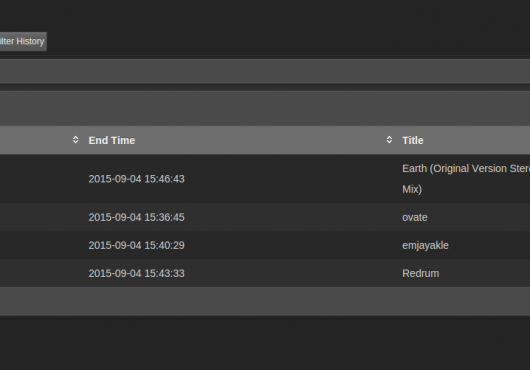Open the emjayakle track title
This screenshot has width=530, height=370.
[x=425, y=246]
